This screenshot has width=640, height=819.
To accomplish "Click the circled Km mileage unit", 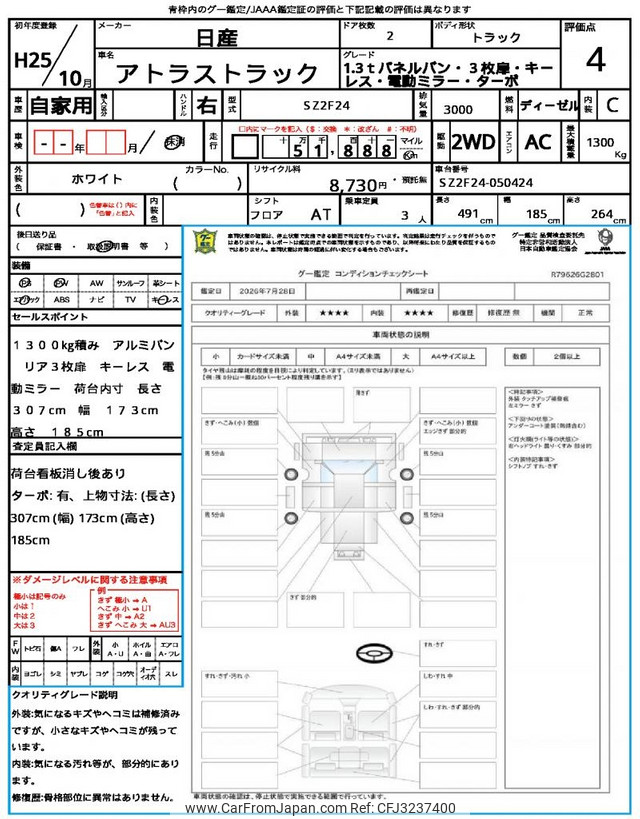I will [410, 155].
